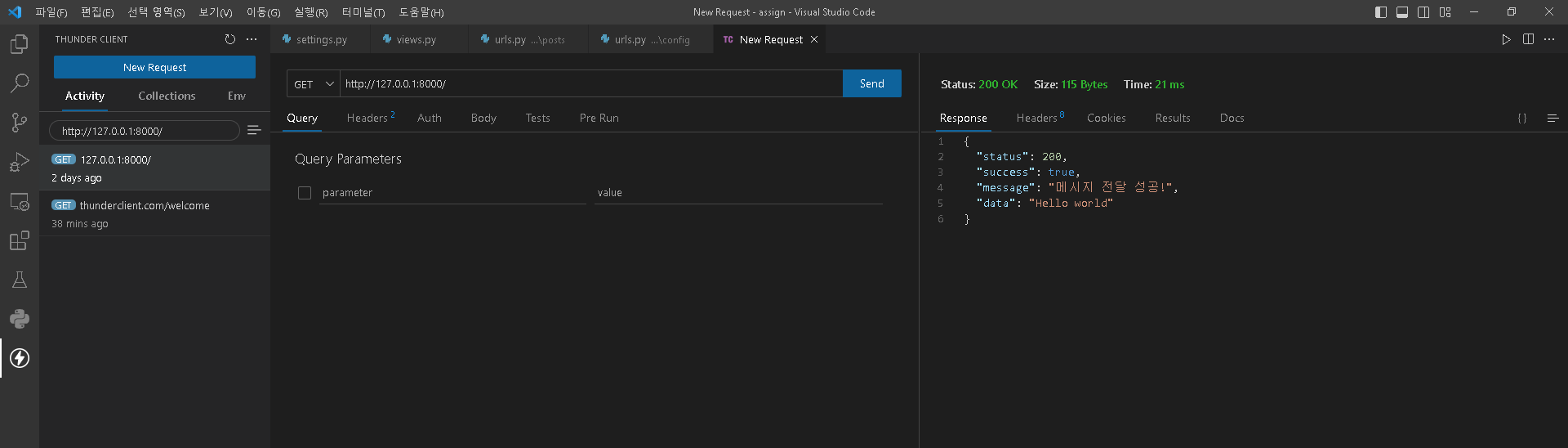
Task: Open the Tests tab
Action: (x=537, y=119)
